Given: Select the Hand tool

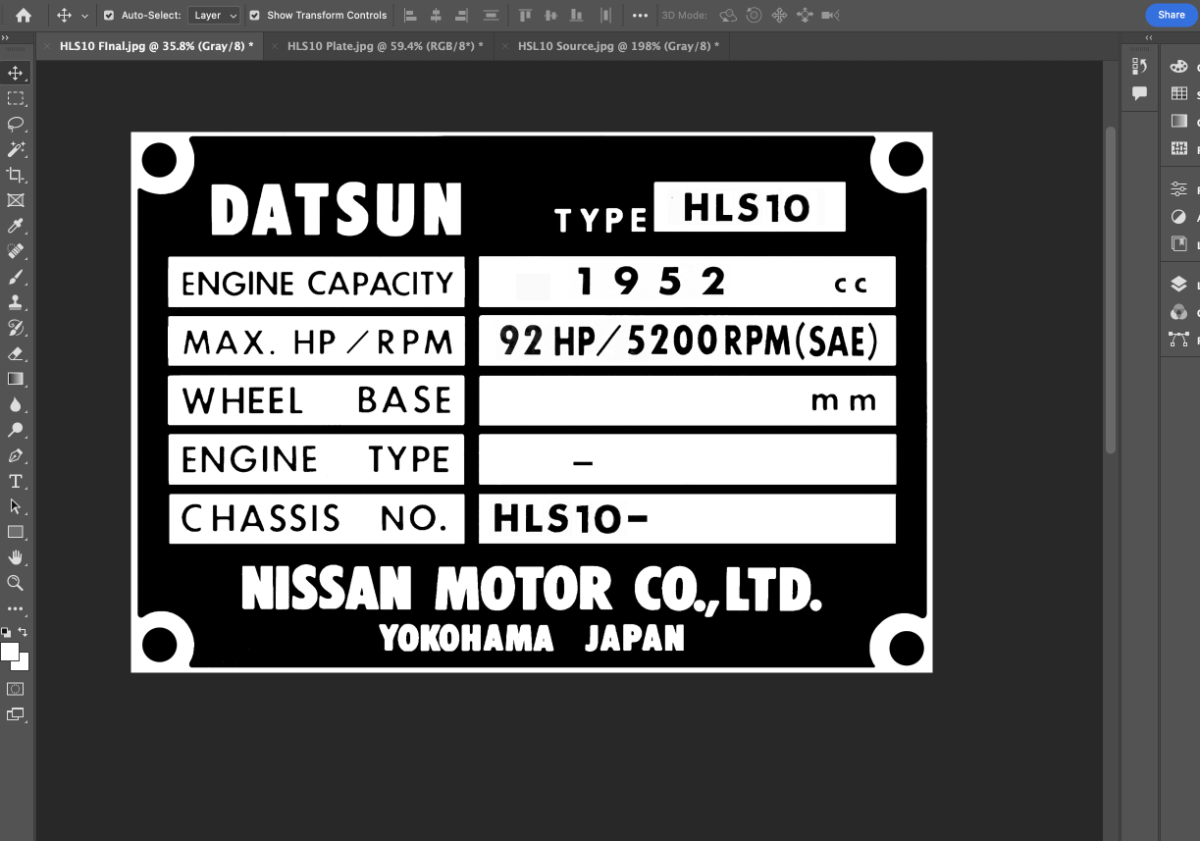Looking at the screenshot, I should [15, 557].
